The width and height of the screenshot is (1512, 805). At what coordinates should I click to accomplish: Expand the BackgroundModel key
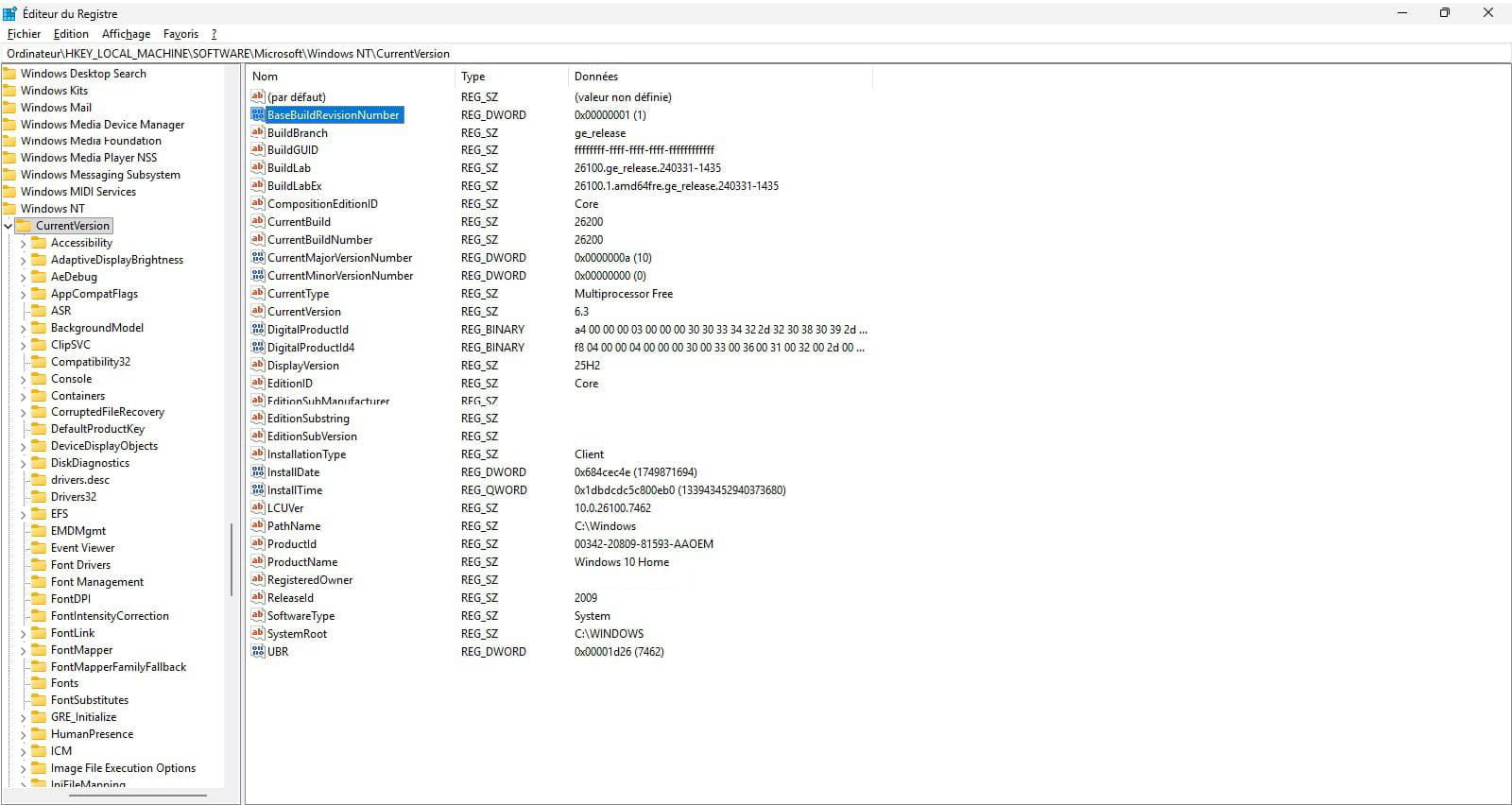click(23, 328)
